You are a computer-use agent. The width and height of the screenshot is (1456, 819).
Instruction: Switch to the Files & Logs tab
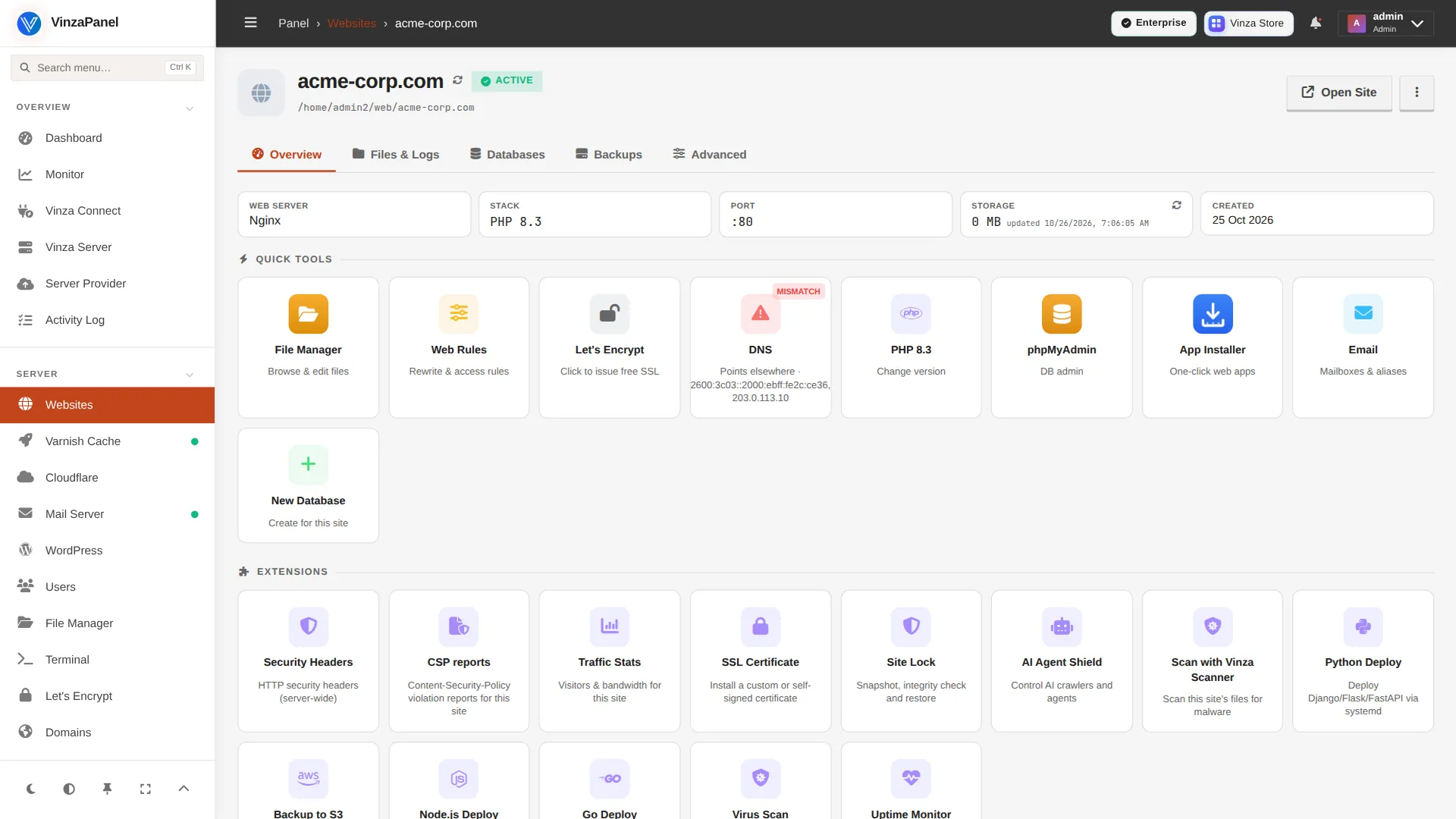pos(396,154)
